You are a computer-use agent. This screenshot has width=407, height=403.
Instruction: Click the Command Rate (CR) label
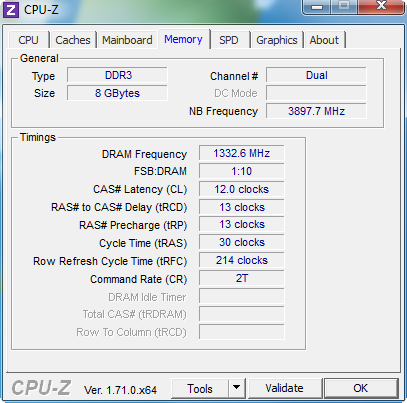tap(139, 279)
